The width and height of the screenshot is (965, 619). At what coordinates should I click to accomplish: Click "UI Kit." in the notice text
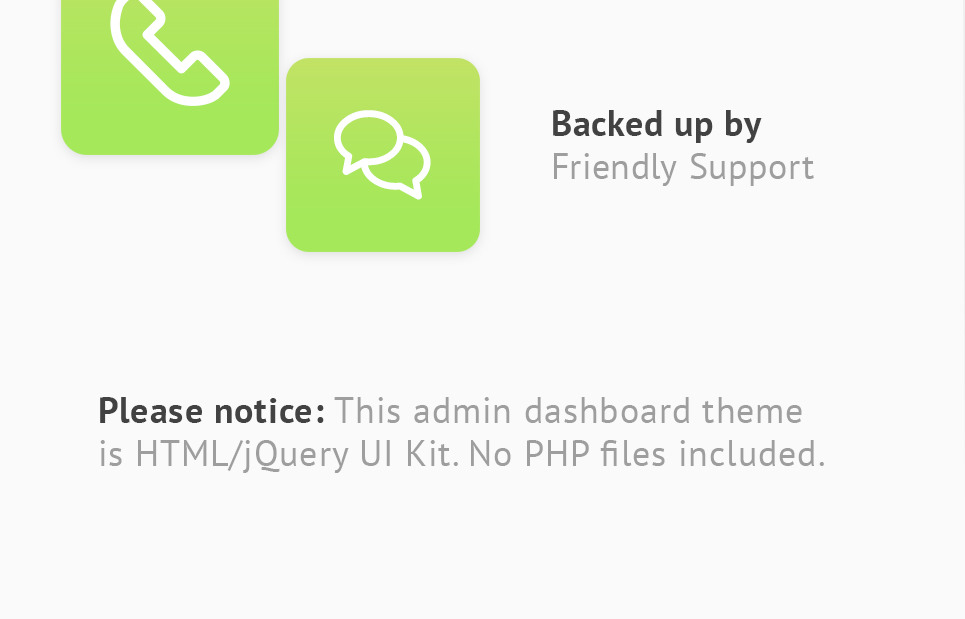410,454
